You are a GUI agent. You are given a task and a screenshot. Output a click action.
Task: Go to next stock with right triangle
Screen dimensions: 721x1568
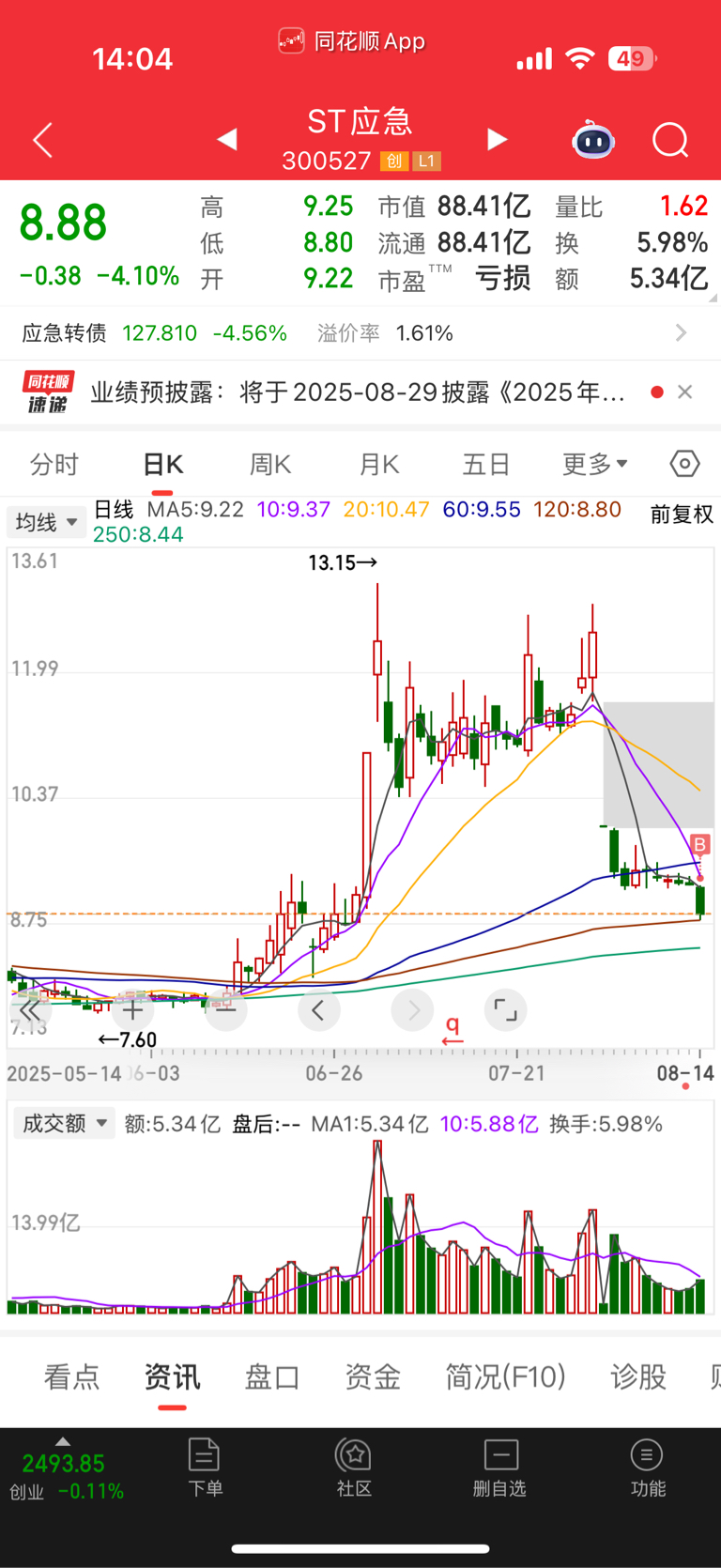tap(497, 140)
